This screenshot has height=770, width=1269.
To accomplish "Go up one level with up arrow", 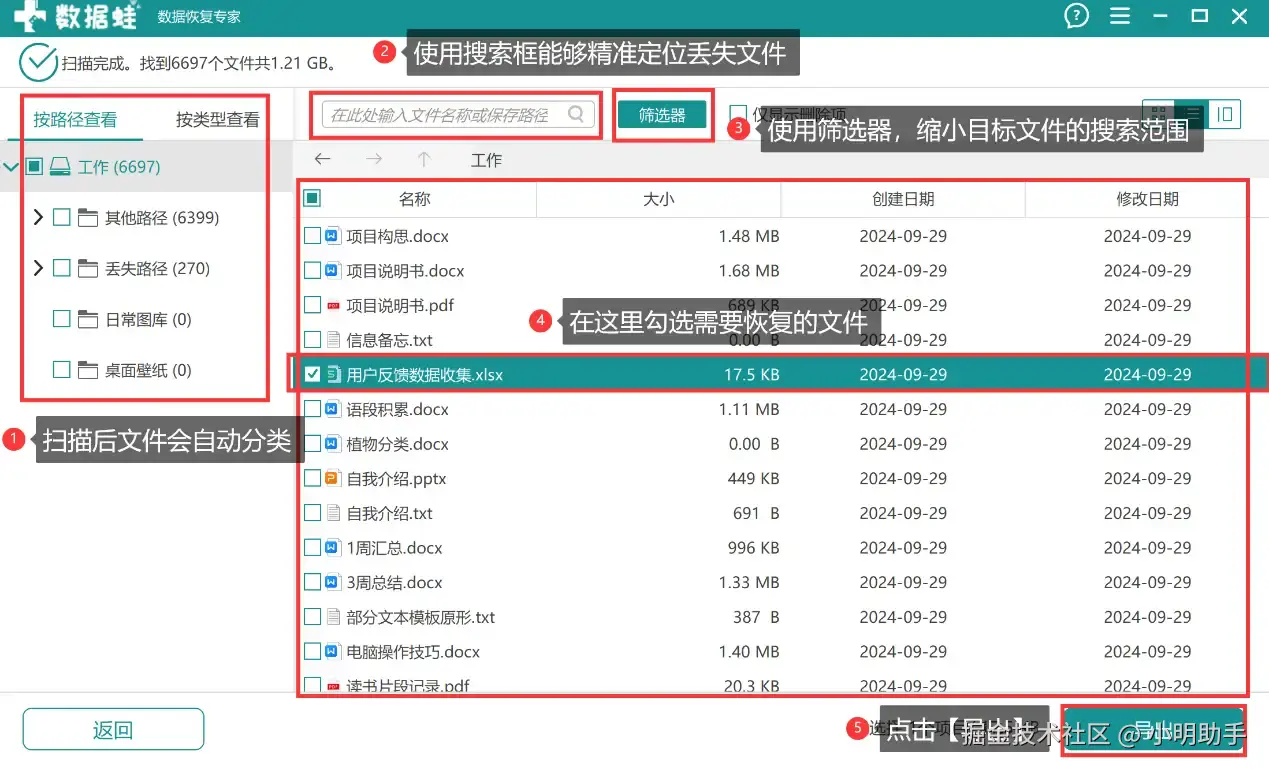I will pyautogui.click(x=424, y=160).
